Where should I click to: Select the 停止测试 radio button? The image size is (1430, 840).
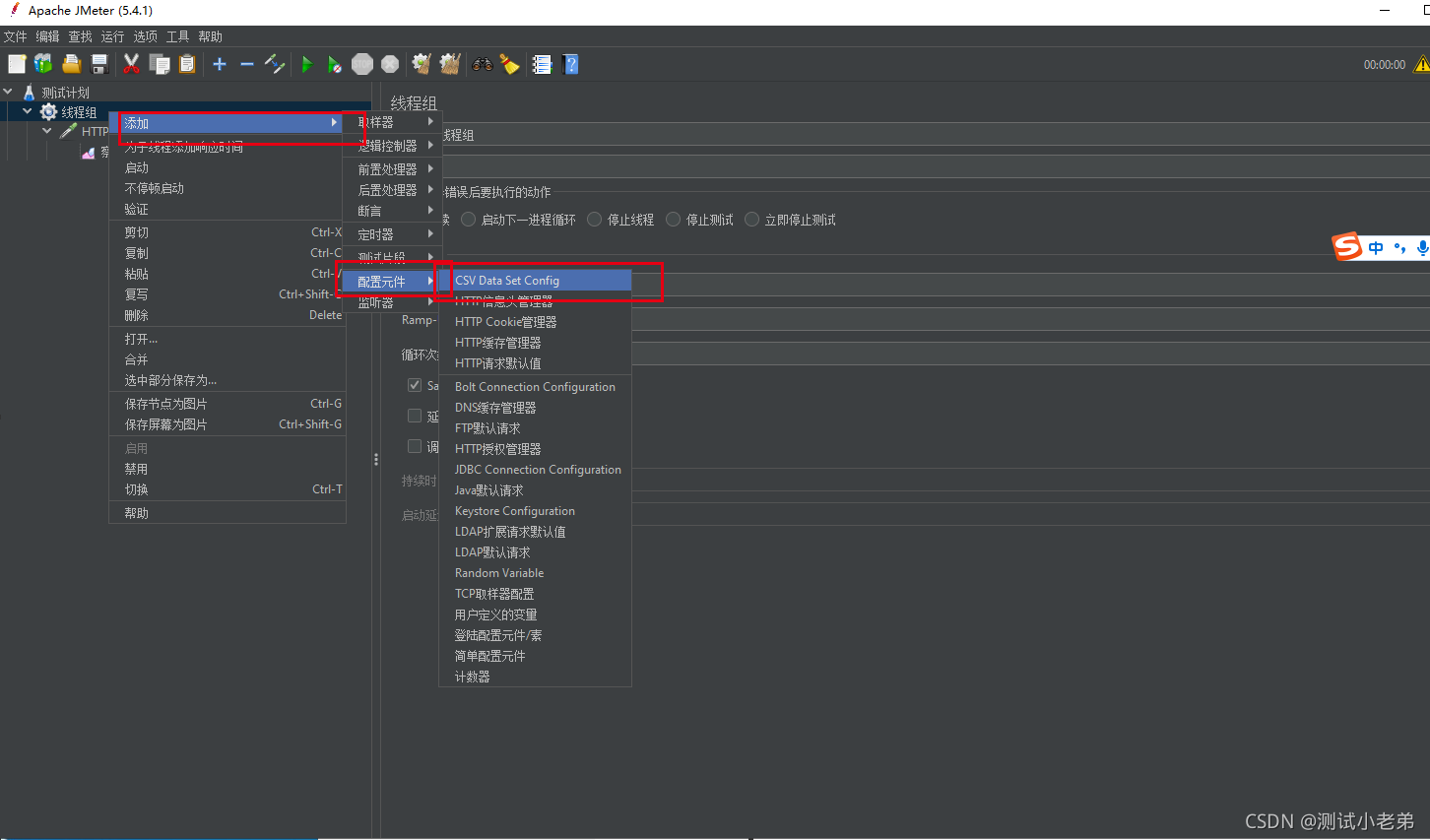674,220
